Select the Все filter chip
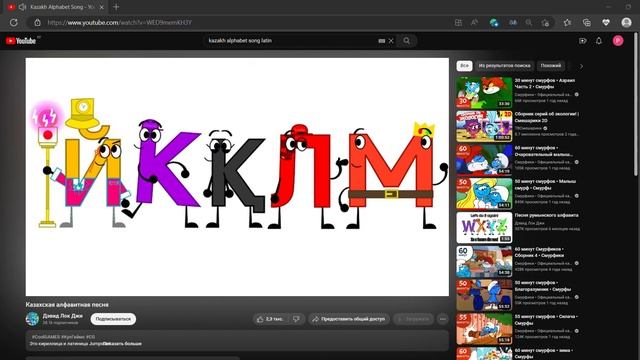The image size is (640, 360). (x=464, y=66)
